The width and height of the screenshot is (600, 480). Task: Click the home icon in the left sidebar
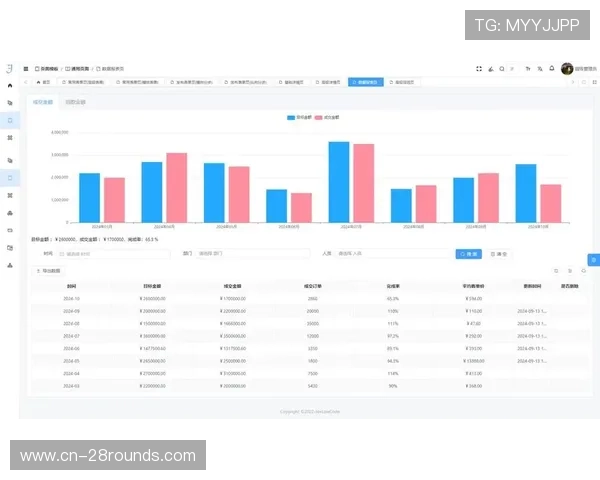coord(10,84)
